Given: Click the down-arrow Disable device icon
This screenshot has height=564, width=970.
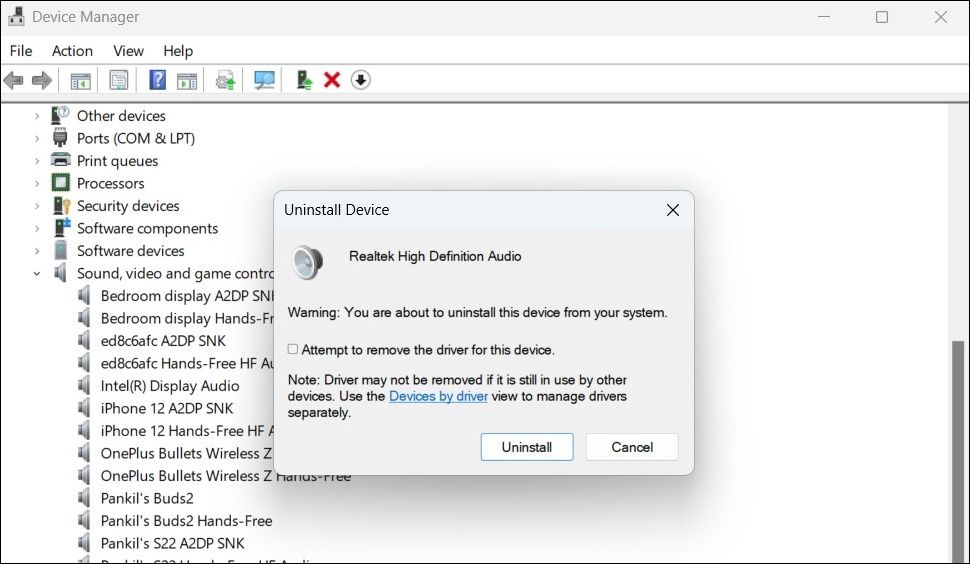Looking at the screenshot, I should pyautogui.click(x=361, y=80).
